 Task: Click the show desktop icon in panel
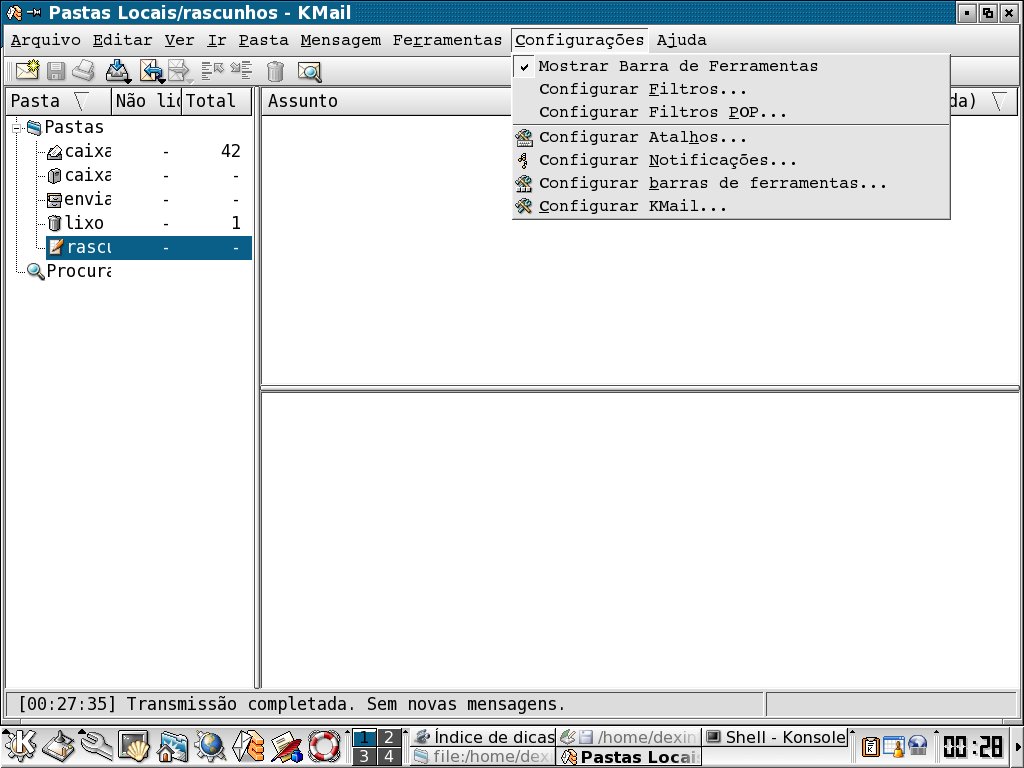coord(58,746)
